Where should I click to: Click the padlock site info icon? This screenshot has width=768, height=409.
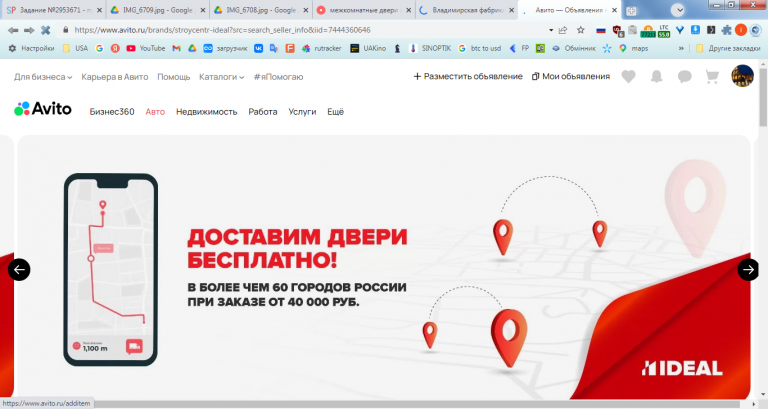(x=66, y=30)
